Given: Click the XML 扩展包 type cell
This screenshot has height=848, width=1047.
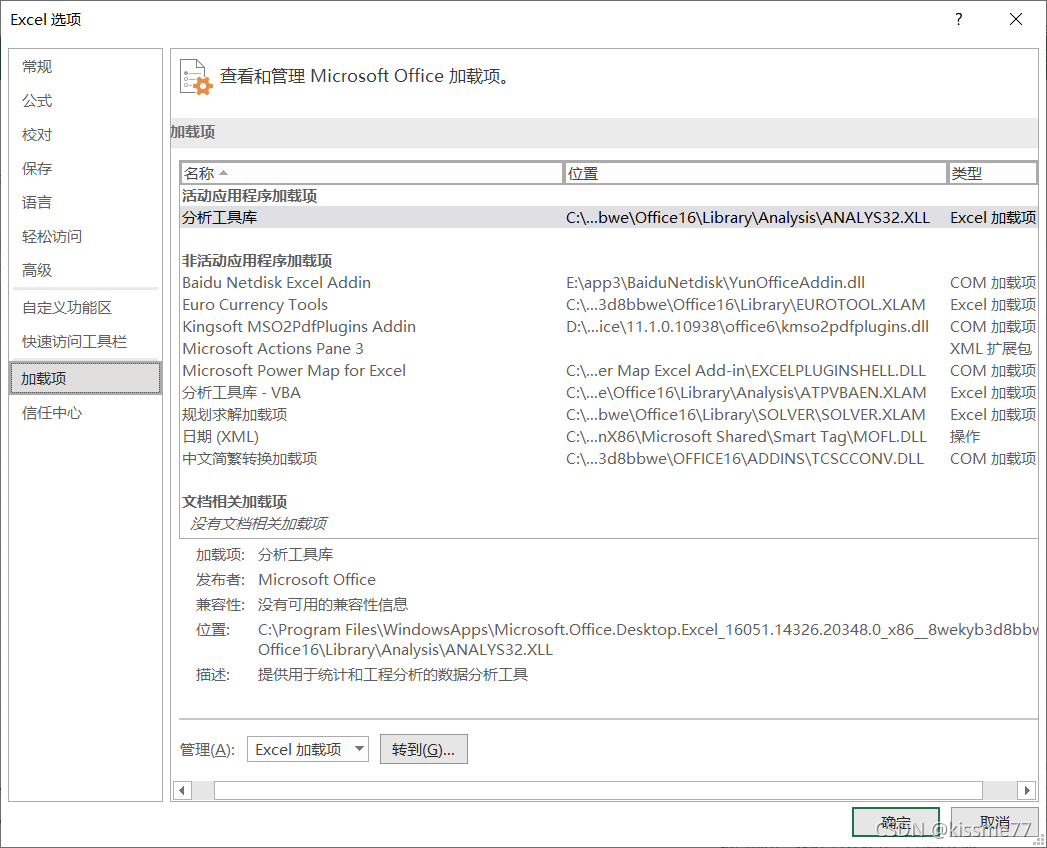Looking at the screenshot, I should [x=991, y=349].
